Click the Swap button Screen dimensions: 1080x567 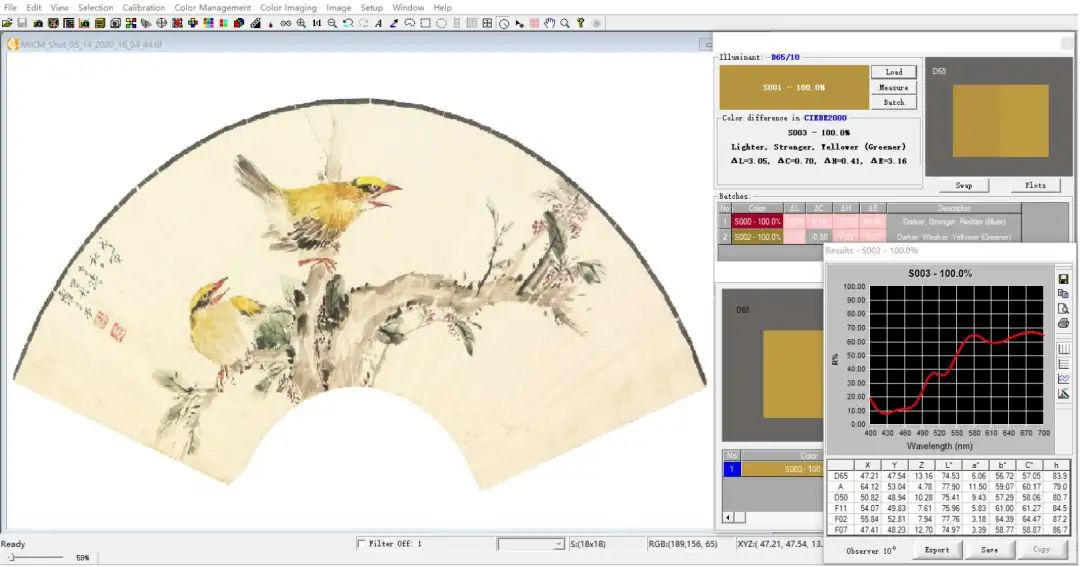(x=964, y=185)
